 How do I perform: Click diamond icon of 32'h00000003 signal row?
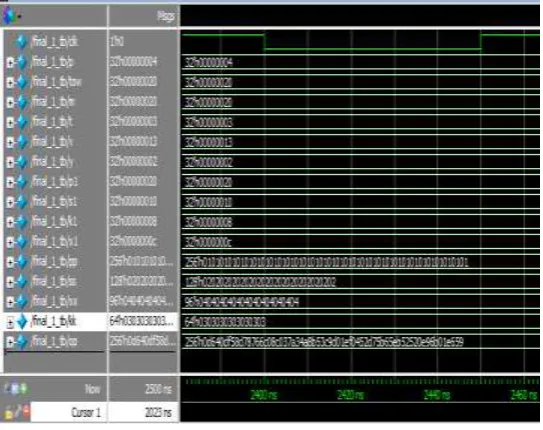point(22,122)
